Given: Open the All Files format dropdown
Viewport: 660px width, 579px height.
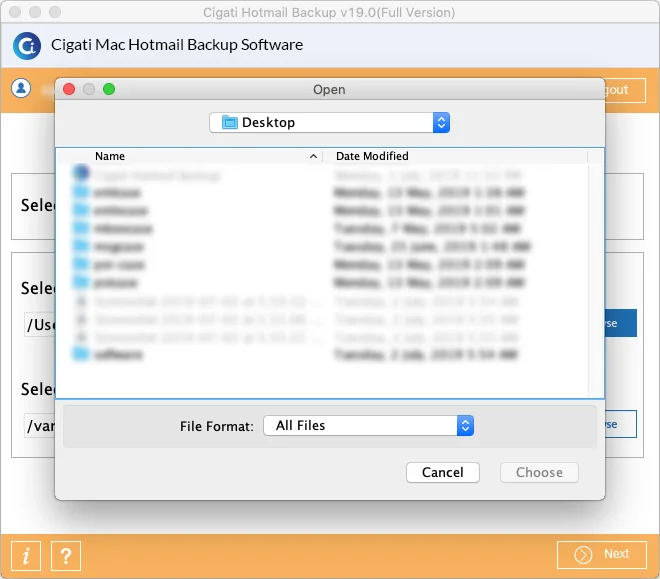Looking at the screenshot, I should pos(368,426).
